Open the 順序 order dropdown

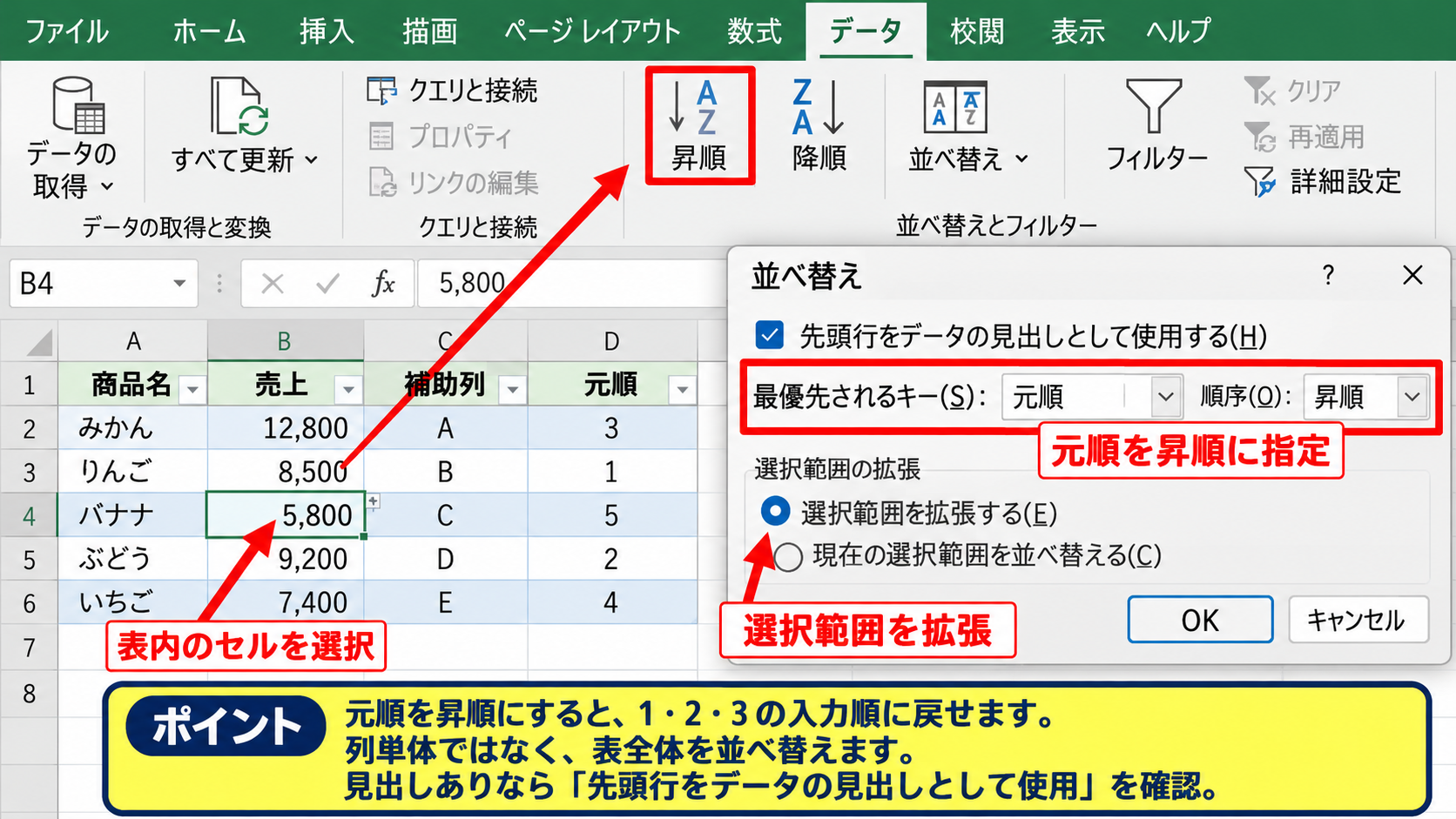tap(1412, 397)
